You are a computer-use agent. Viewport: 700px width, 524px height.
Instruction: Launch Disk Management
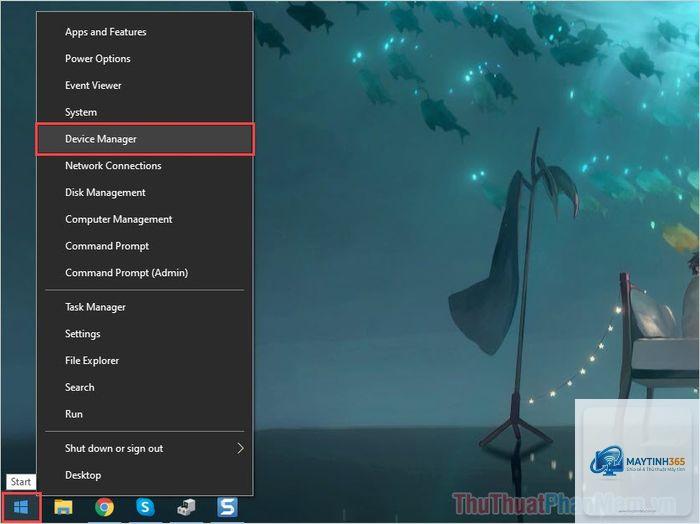pyautogui.click(x=145, y=192)
